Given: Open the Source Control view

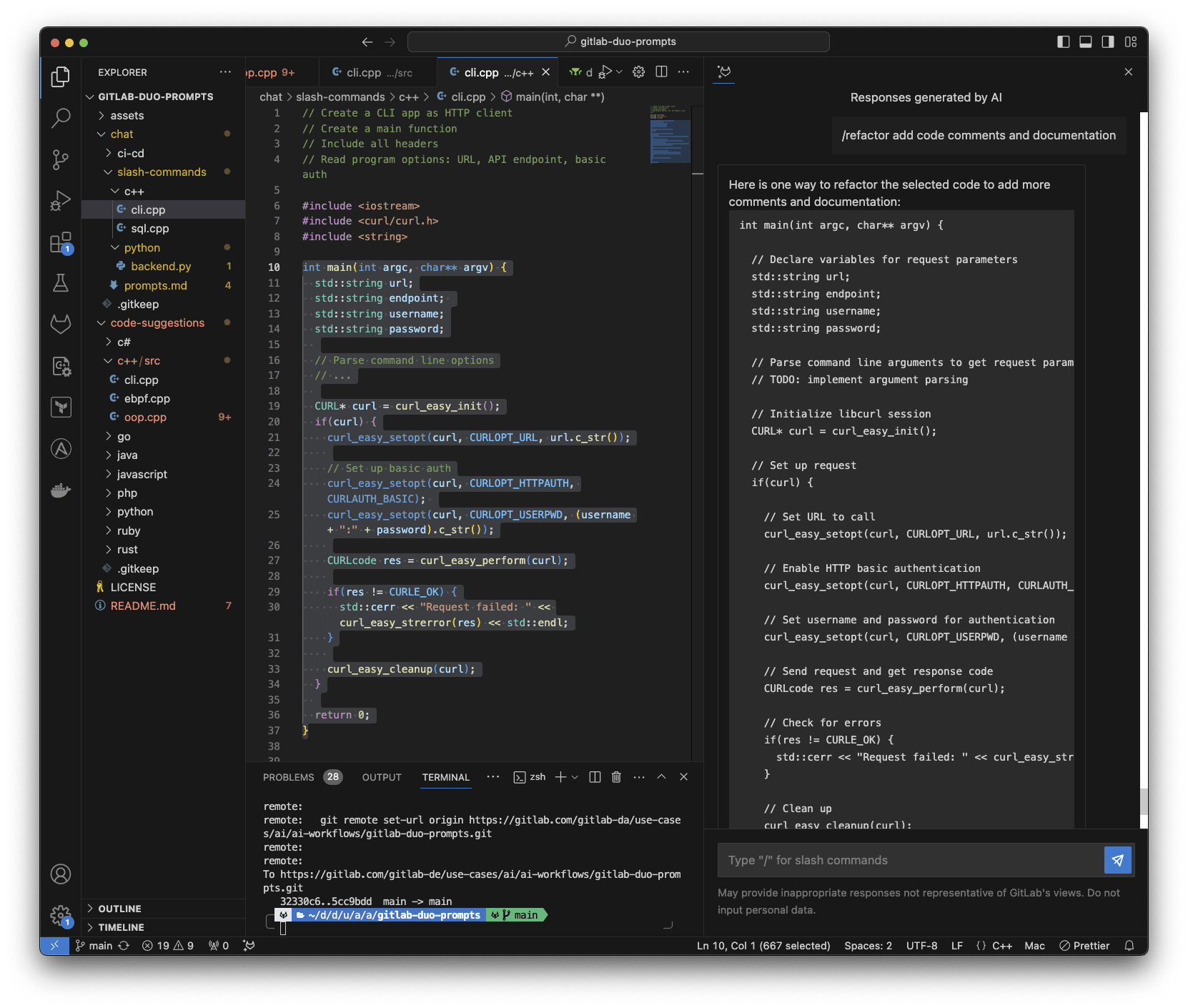Looking at the screenshot, I should pos(61,159).
